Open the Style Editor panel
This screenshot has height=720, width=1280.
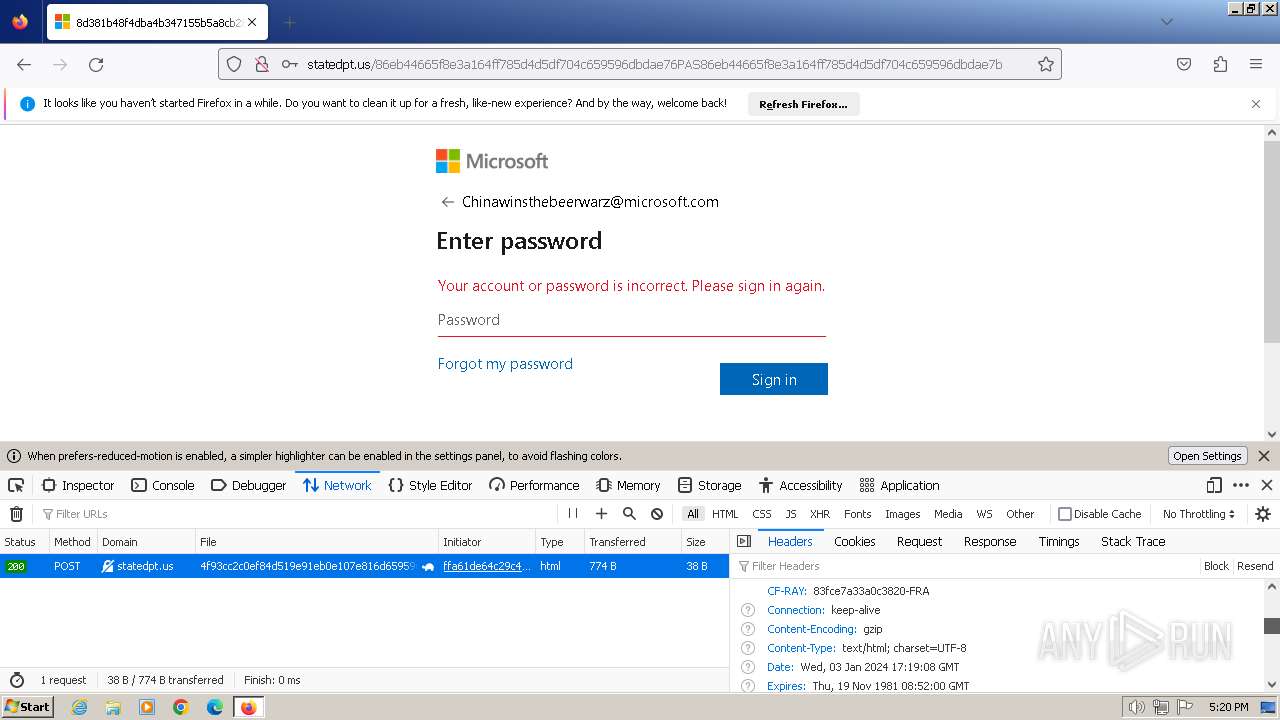(x=430, y=485)
